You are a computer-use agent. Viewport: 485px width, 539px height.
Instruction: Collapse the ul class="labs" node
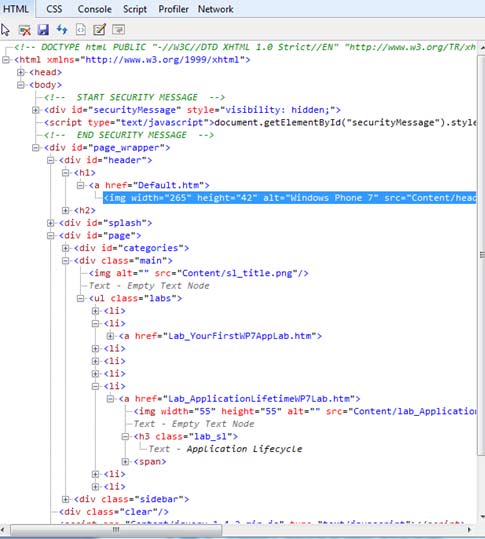[80, 298]
